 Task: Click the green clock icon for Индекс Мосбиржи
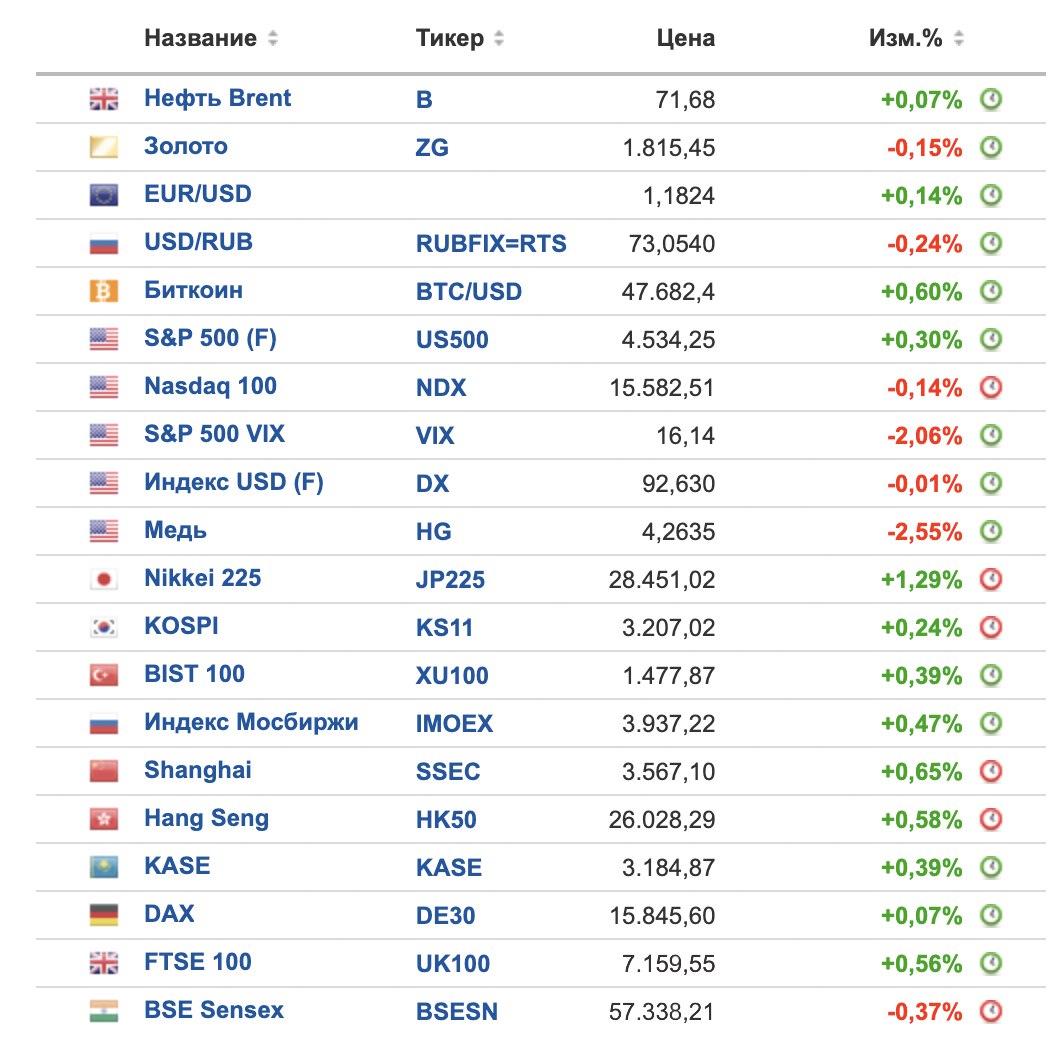990,723
